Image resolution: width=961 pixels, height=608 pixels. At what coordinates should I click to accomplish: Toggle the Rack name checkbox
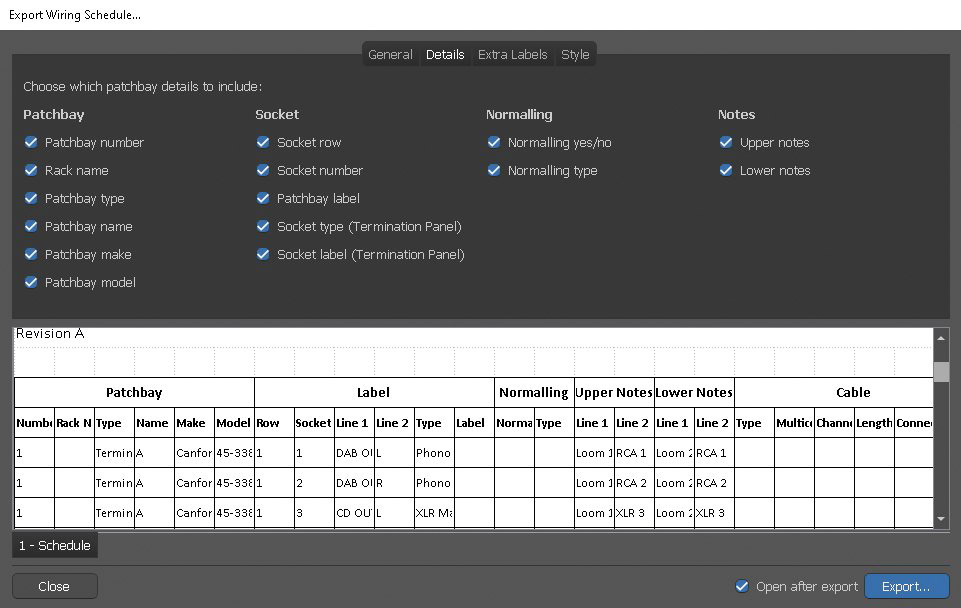tap(31, 171)
